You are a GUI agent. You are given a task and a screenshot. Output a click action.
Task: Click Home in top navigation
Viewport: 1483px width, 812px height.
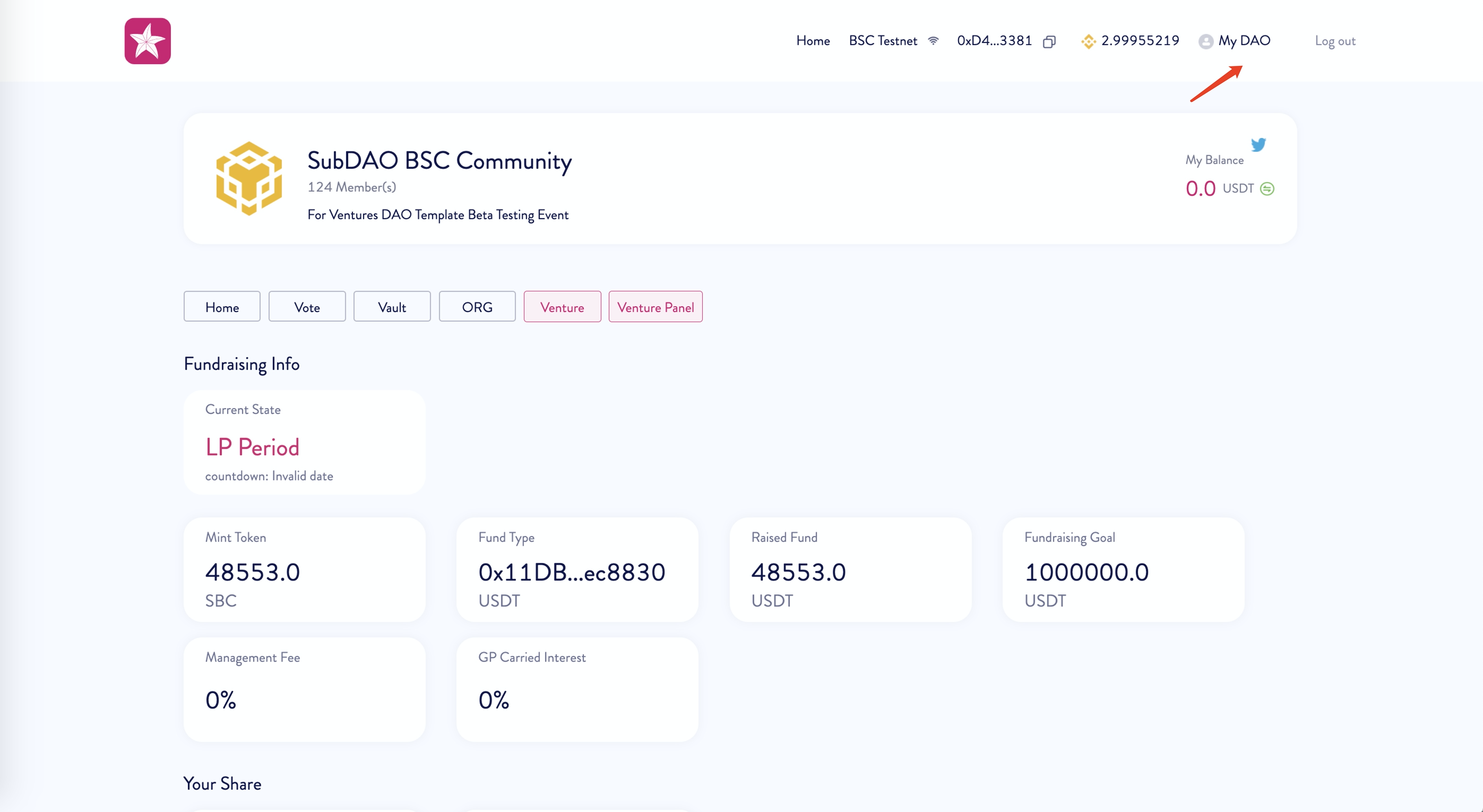[812, 41]
